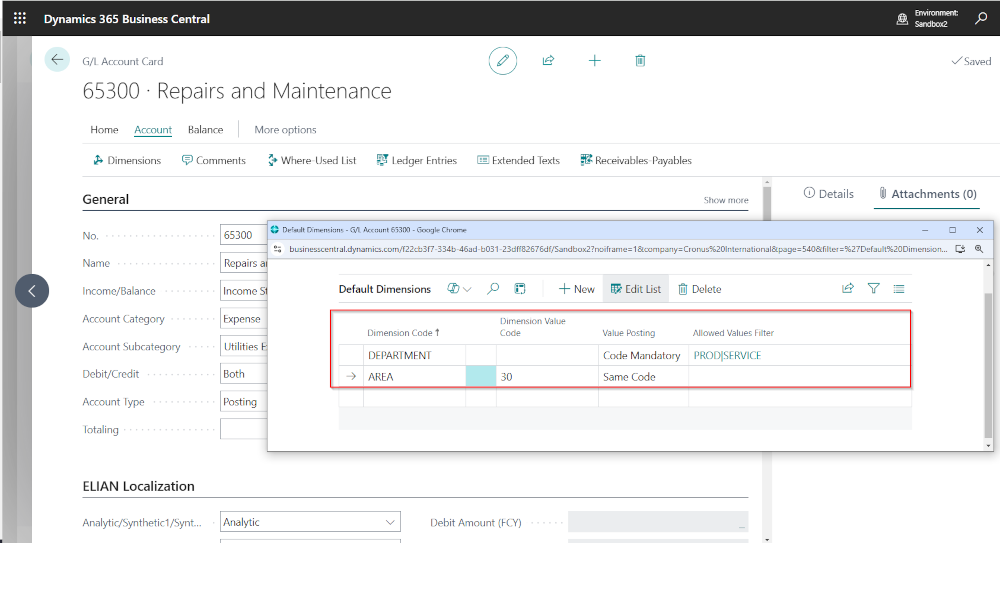Create new account with plus icon
The height and width of the screenshot is (600, 1000).
[x=594, y=61]
